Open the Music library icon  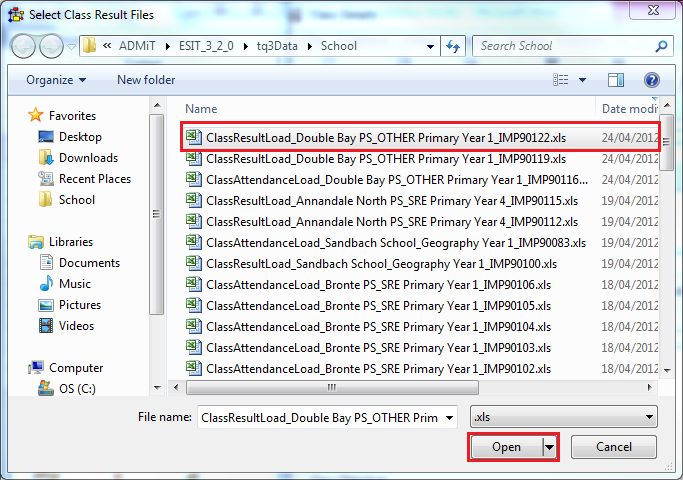click(46, 284)
